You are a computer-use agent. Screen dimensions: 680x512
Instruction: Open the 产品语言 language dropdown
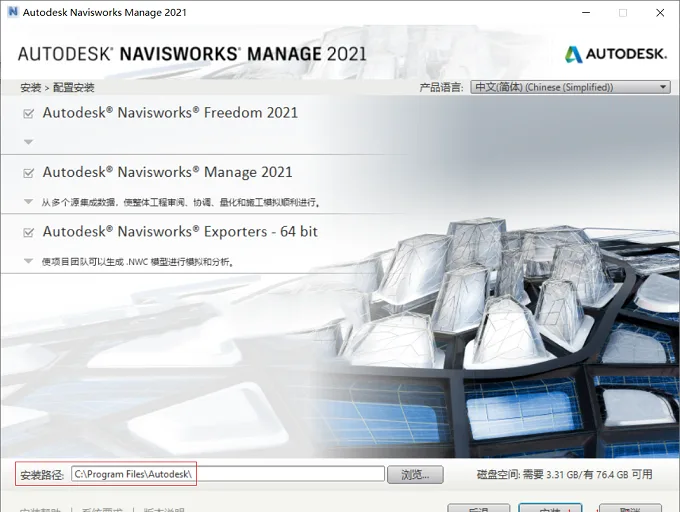click(x=570, y=87)
